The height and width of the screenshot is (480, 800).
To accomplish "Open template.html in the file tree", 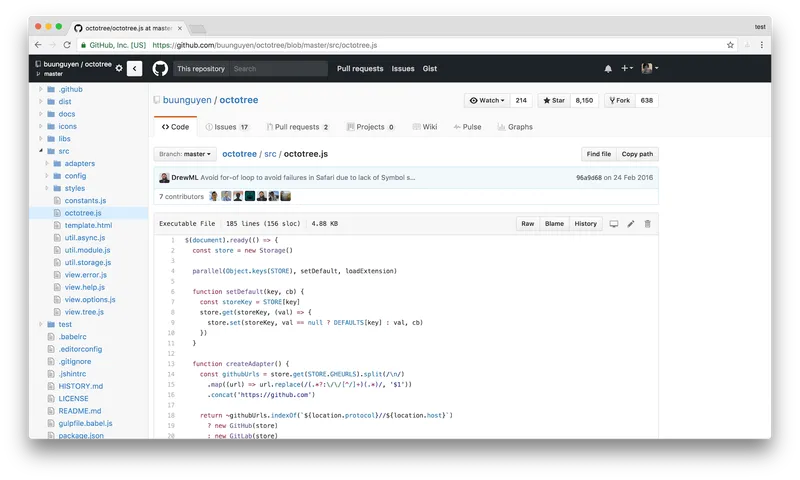I will (x=88, y=225).
